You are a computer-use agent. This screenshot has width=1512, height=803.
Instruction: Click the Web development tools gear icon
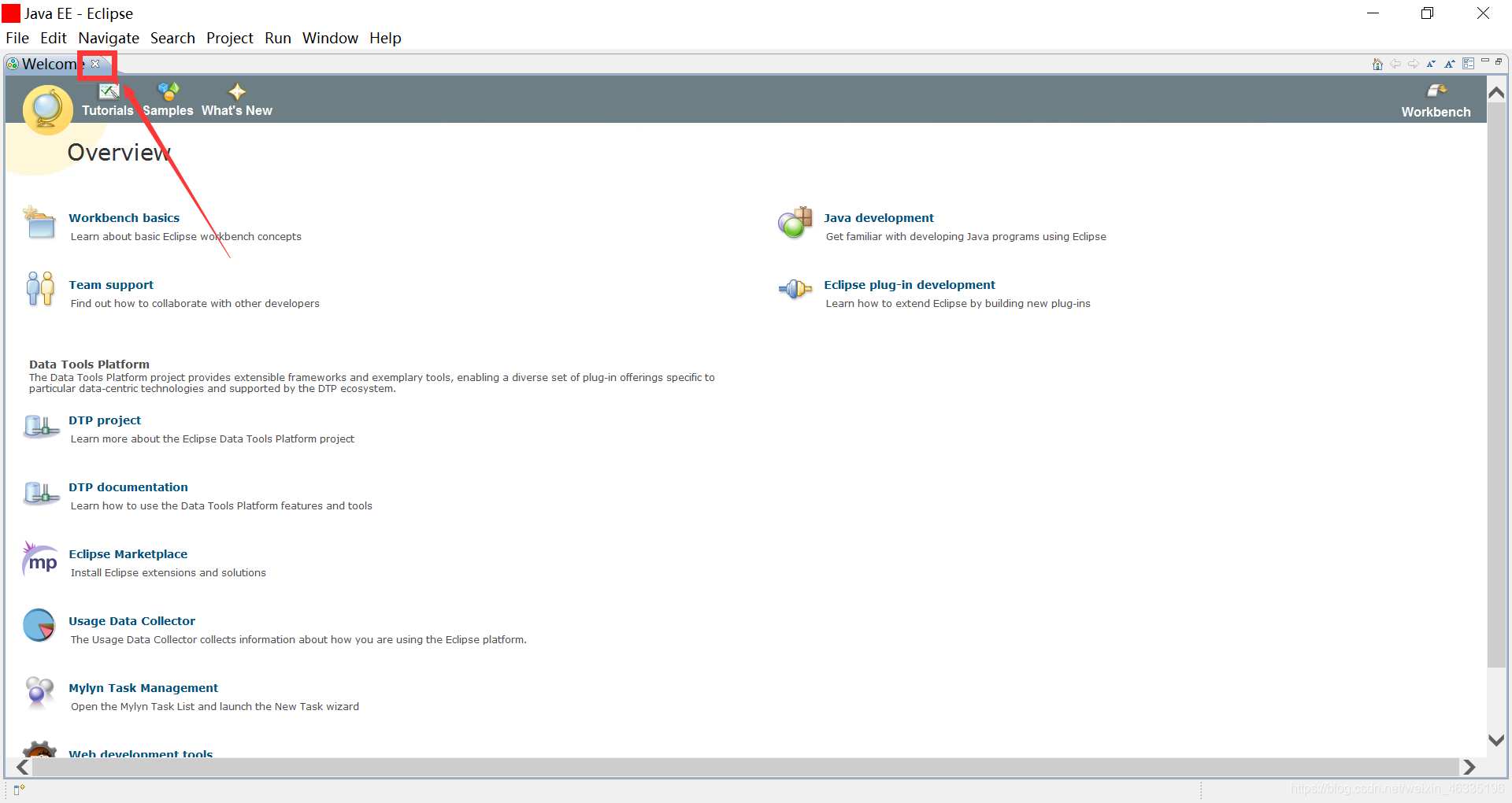(39, 749)
